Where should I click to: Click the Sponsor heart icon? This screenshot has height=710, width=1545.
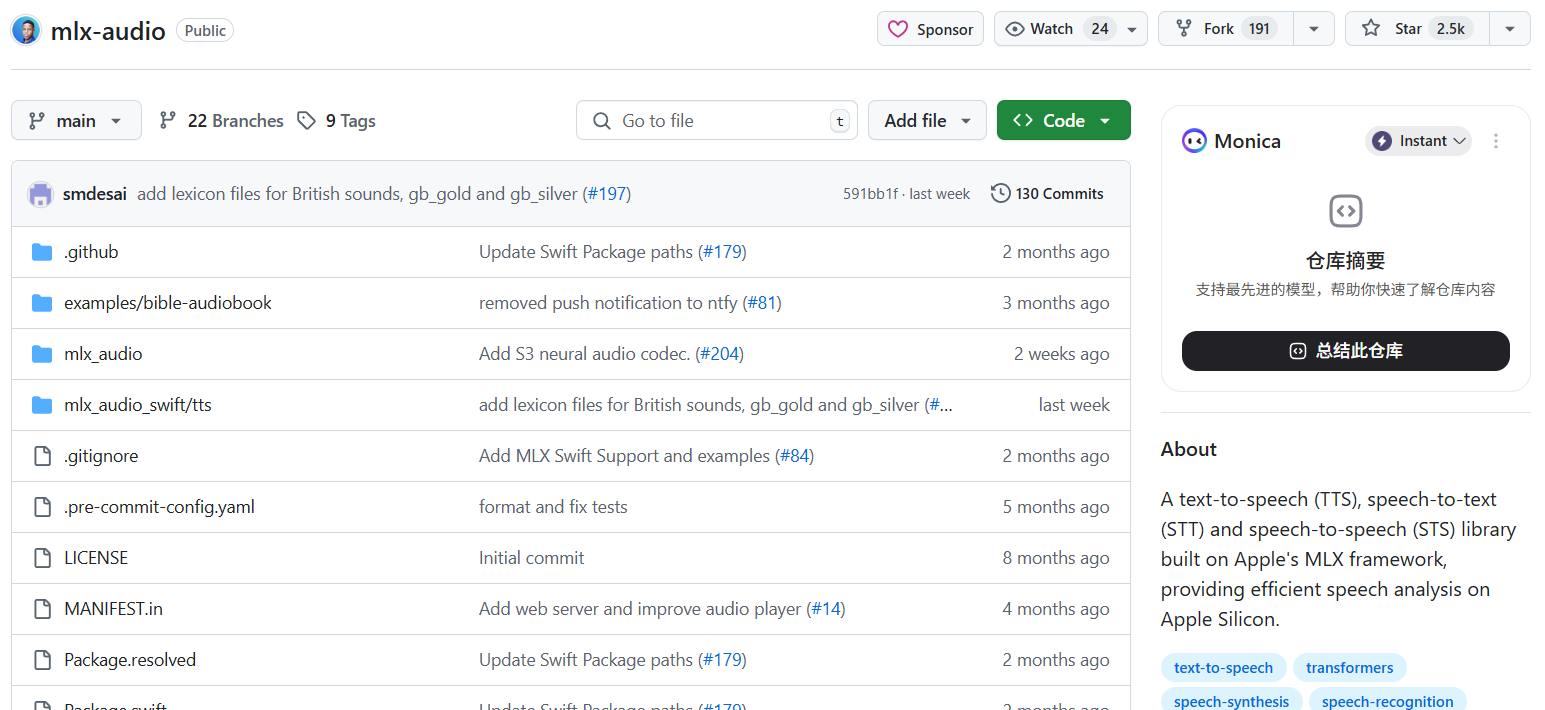click(x=898, y=29)
